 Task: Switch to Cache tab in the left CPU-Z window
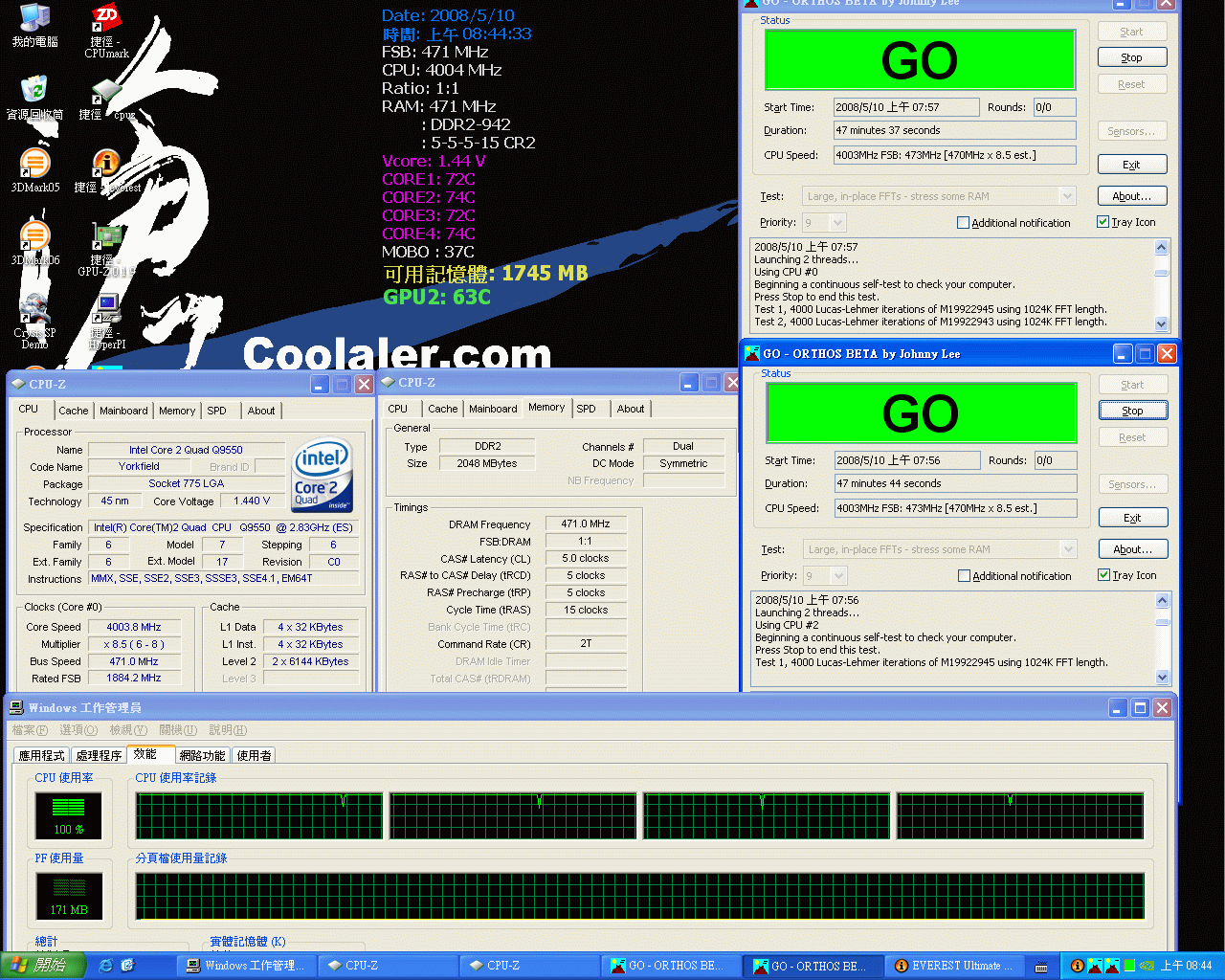73,411
